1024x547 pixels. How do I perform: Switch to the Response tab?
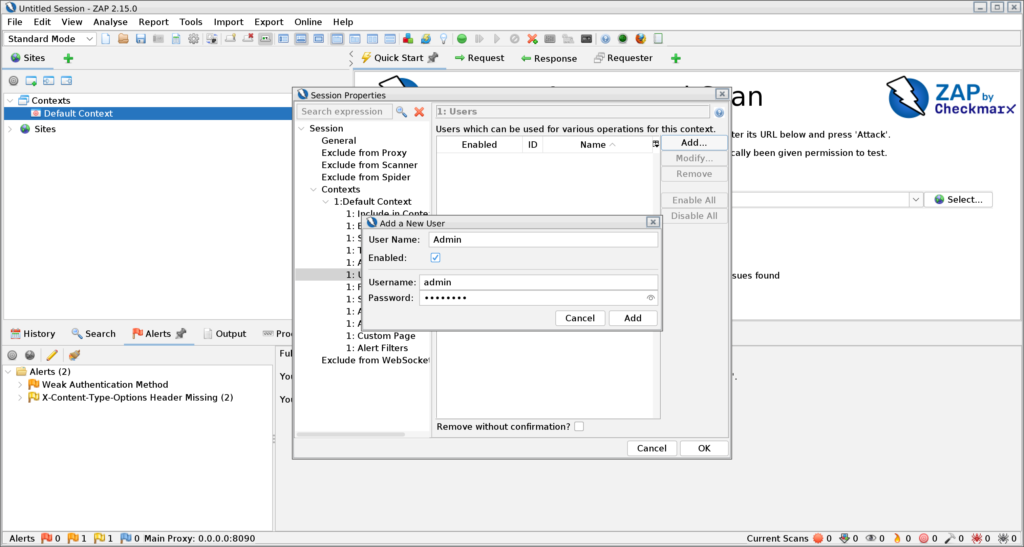coord(549,58)
